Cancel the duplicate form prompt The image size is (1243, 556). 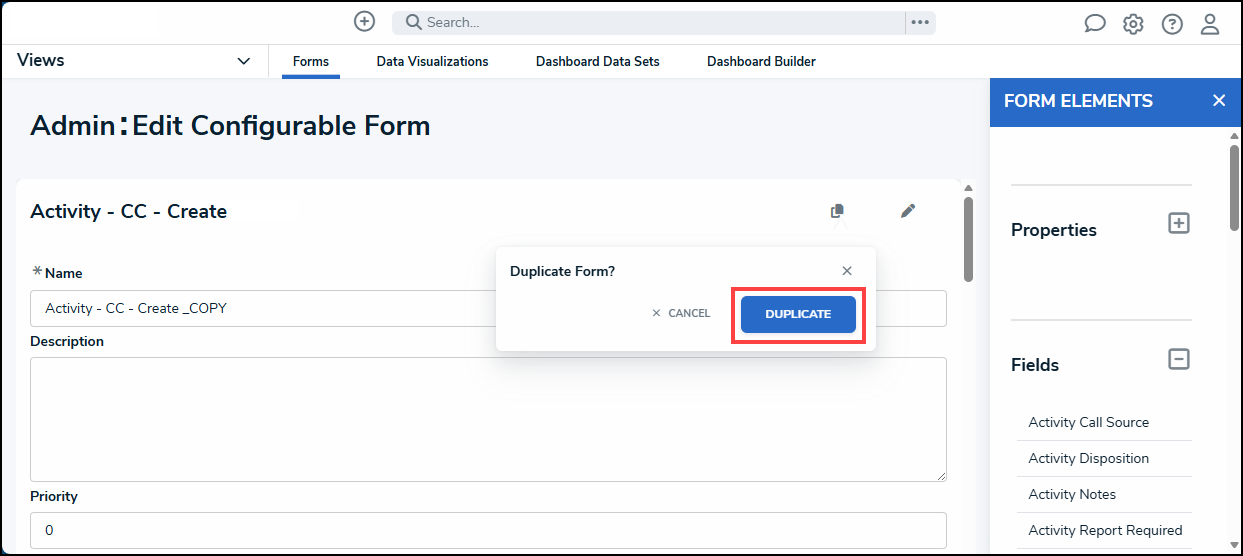coord(681,314)
